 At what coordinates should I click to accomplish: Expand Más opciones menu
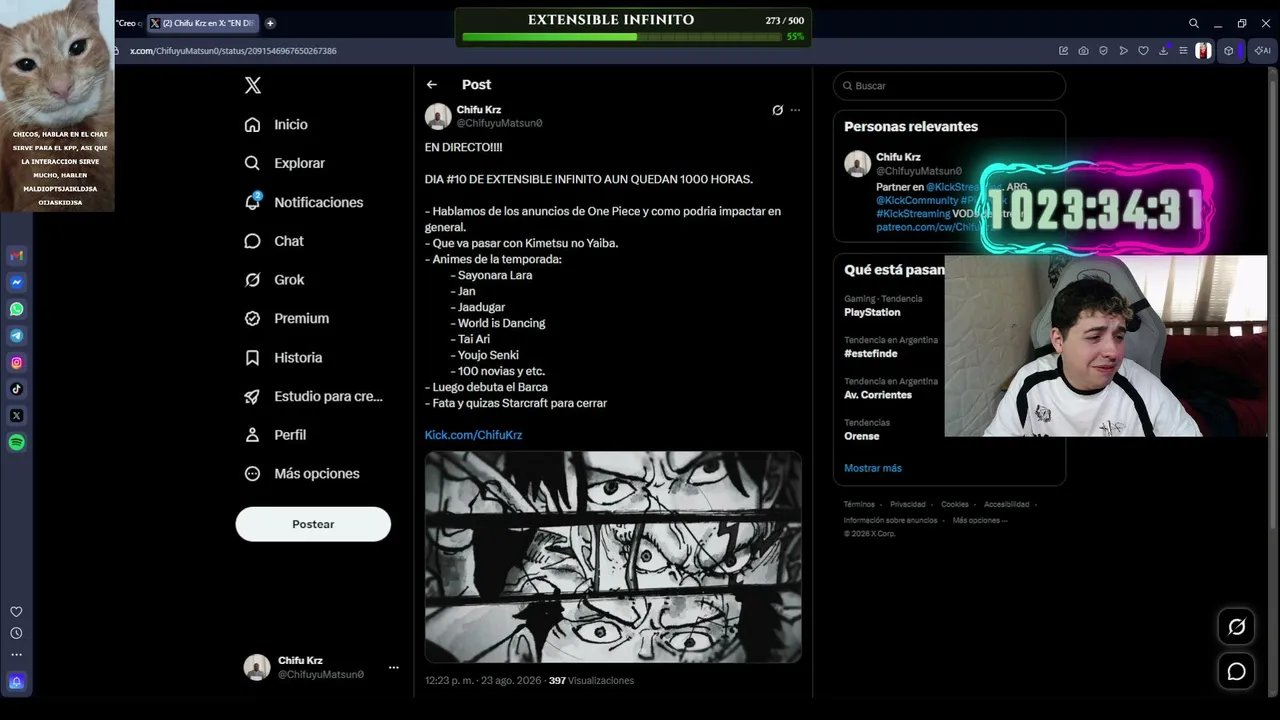302,474
